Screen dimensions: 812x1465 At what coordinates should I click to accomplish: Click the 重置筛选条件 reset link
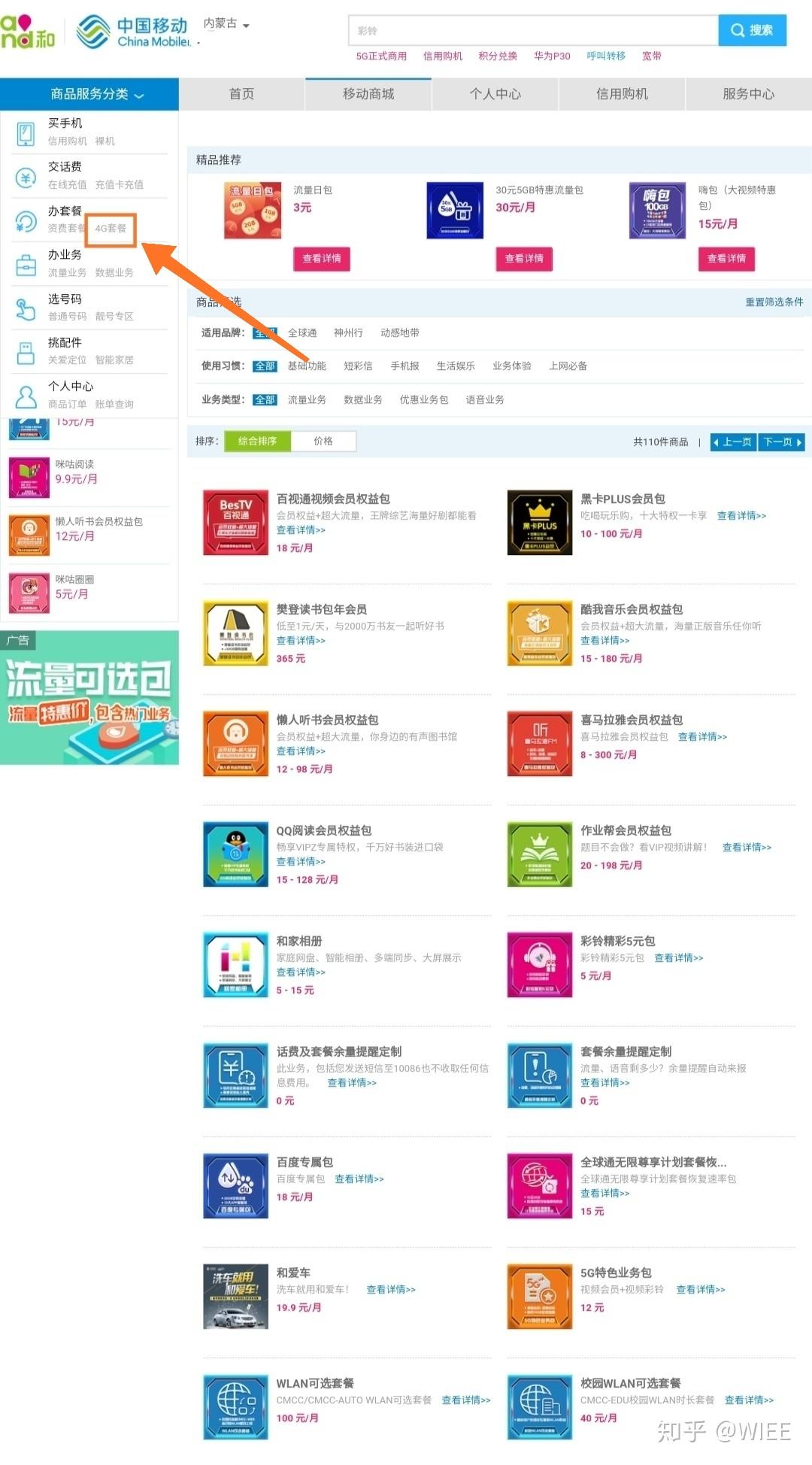coord(774,302)
